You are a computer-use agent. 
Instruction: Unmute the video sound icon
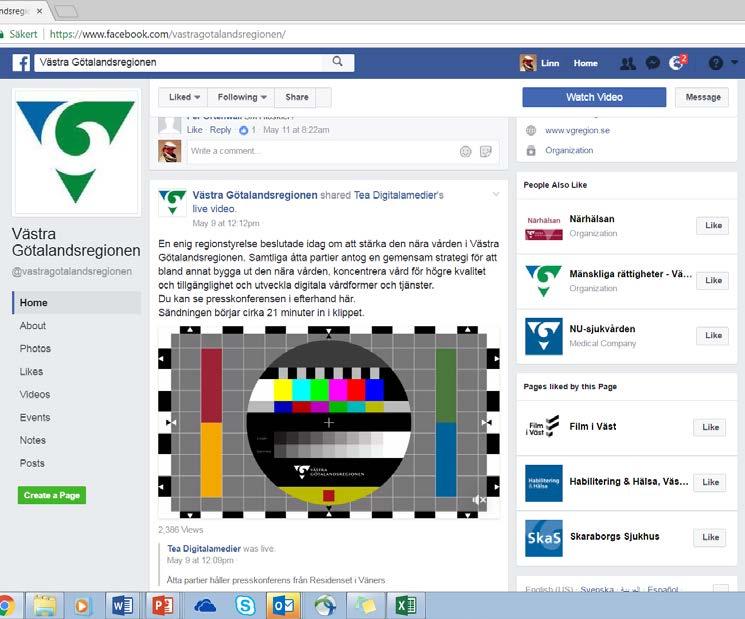tap(479, 500)
